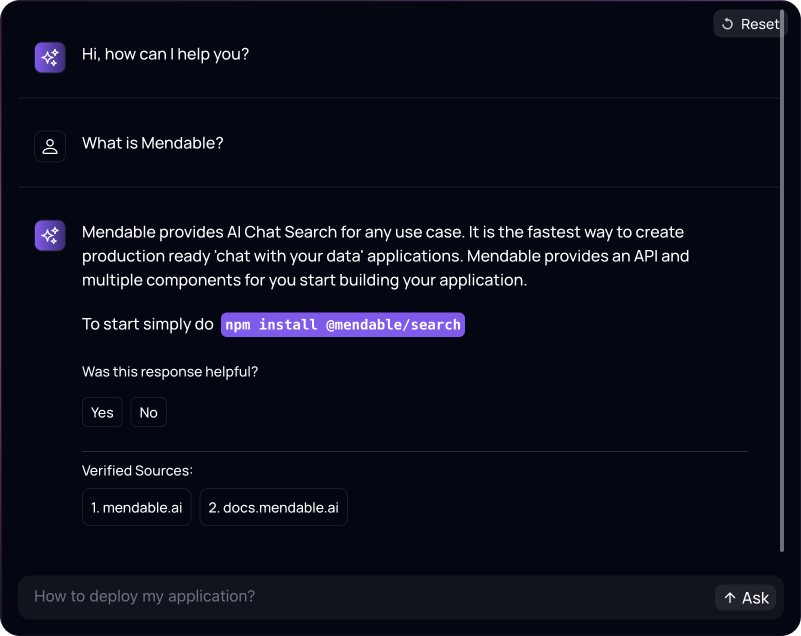The image size is (801, 636).
Task: Click the chat's vertical scrollbar
Action: point(782,280)
